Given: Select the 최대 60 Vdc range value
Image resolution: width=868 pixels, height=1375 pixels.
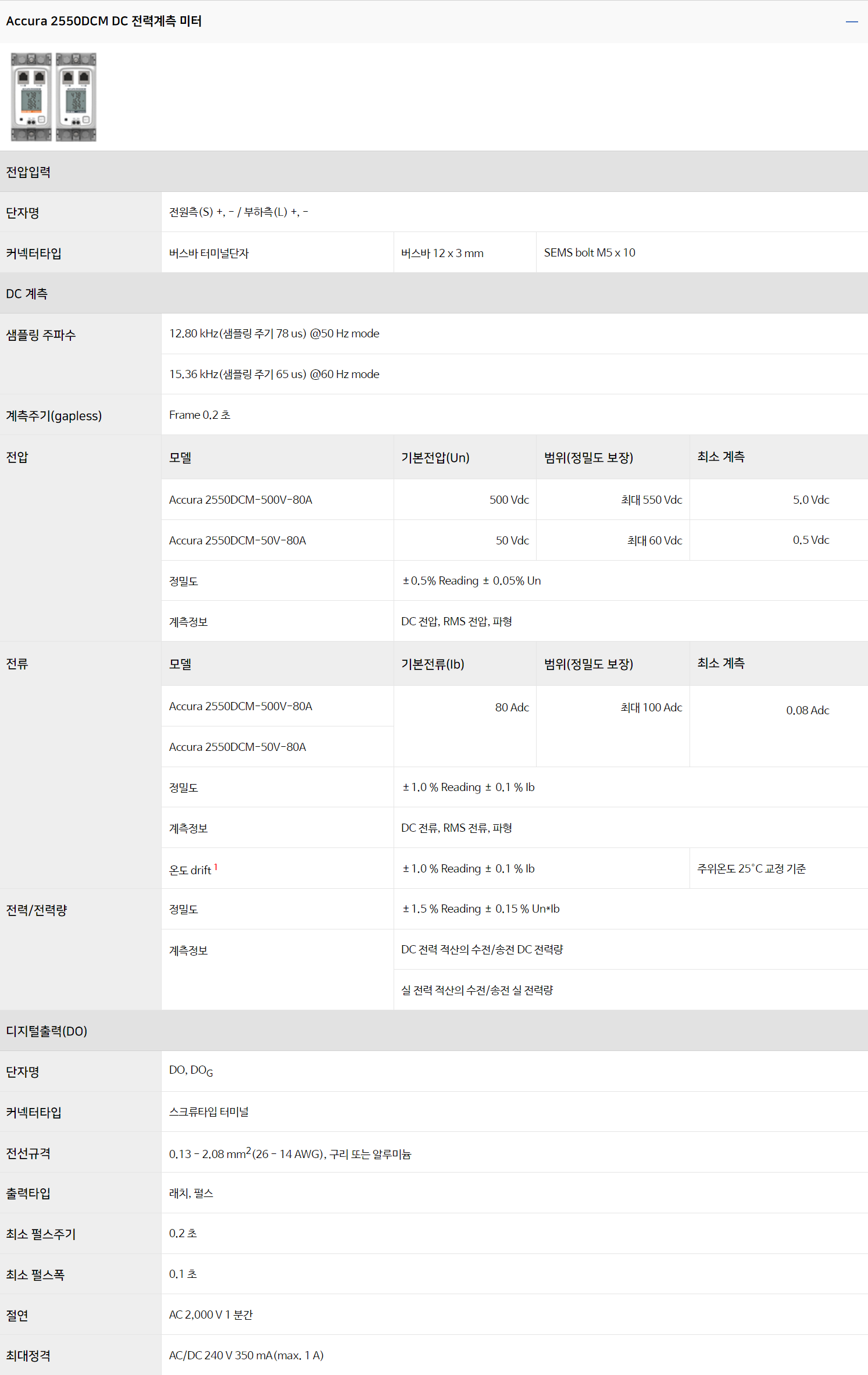Looking at the screenshot, I should 654,540.
